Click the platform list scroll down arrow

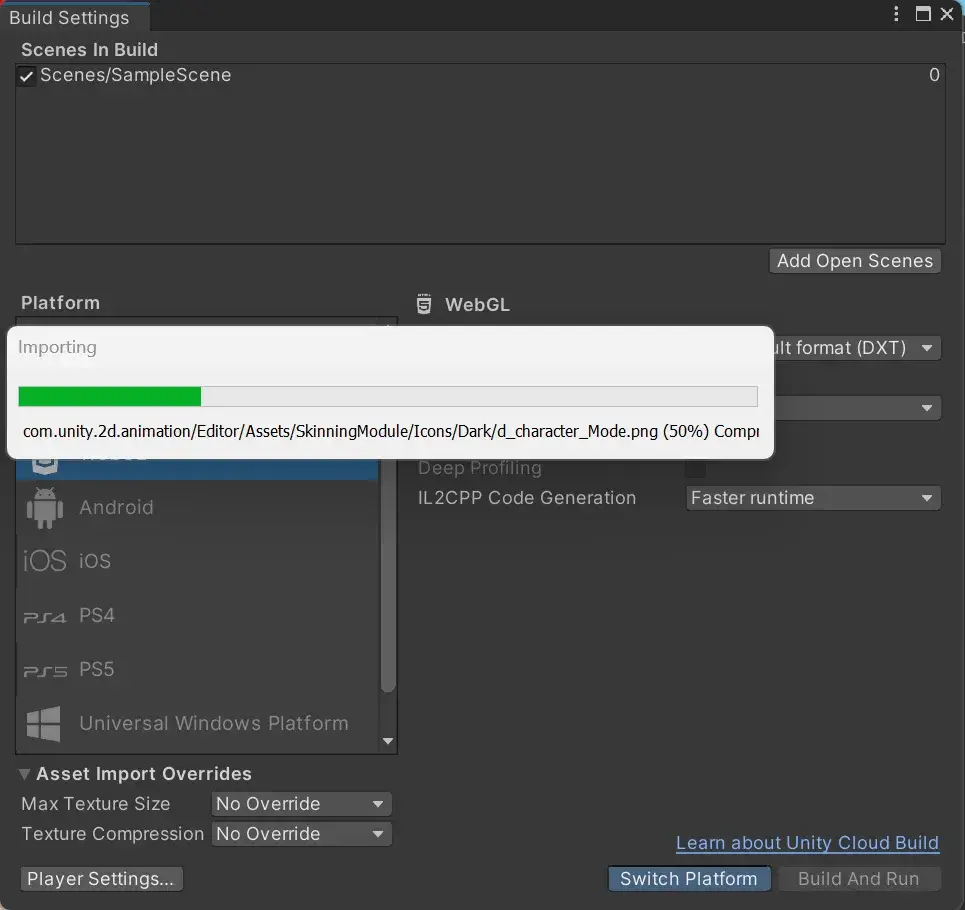click(388, 741)
